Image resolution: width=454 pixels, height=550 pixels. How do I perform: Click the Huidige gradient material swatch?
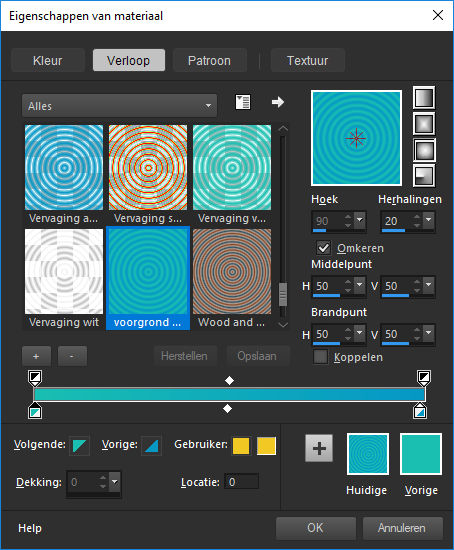pos(368,454)
